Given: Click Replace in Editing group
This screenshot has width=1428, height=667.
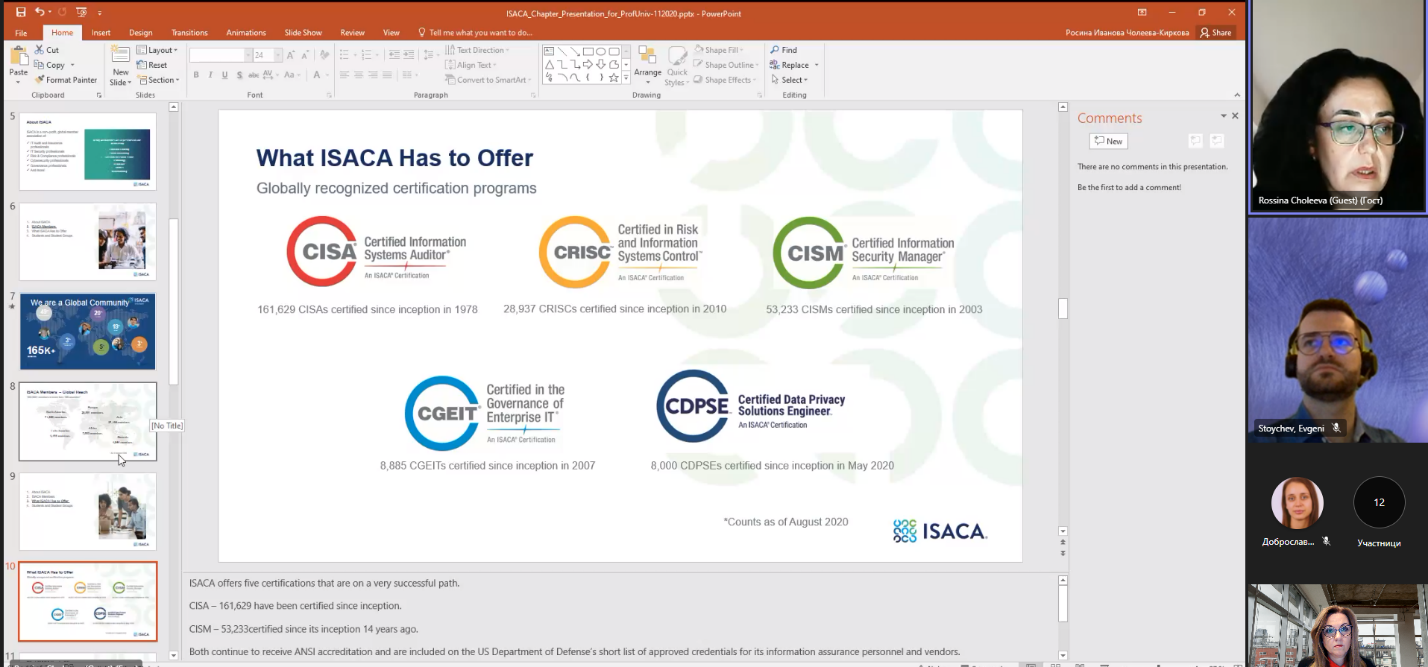Looking at the screenshot, I should click(794, 65).
